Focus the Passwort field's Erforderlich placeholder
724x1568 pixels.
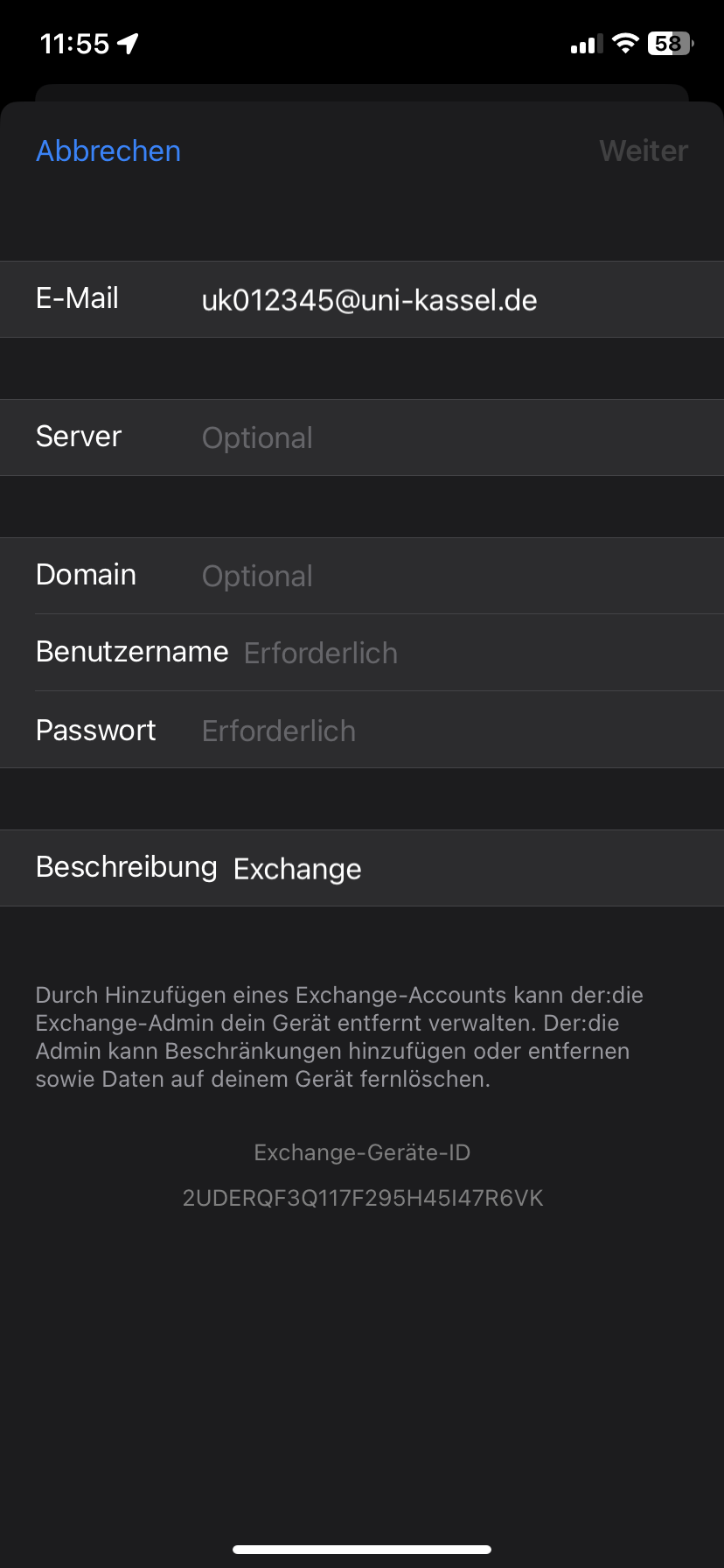coord(278,731)
